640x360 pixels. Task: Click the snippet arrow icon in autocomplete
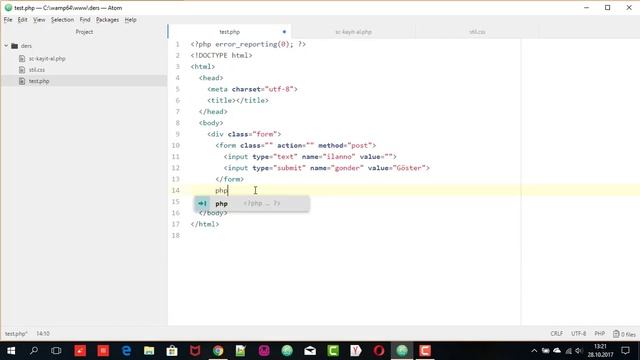(x=202, y=203)
